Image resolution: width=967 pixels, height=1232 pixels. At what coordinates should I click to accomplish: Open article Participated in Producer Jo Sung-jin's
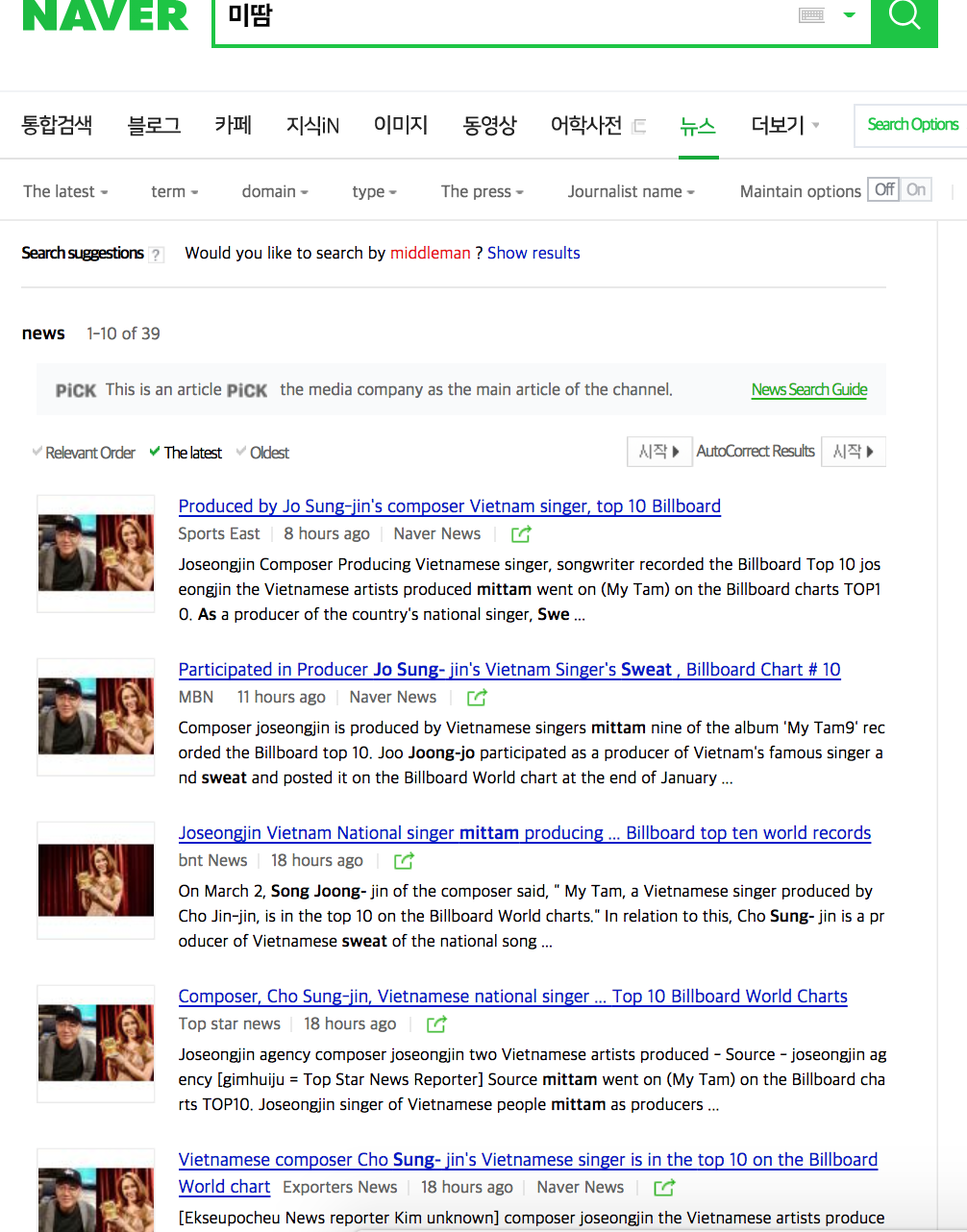click(x=509, y=670)
